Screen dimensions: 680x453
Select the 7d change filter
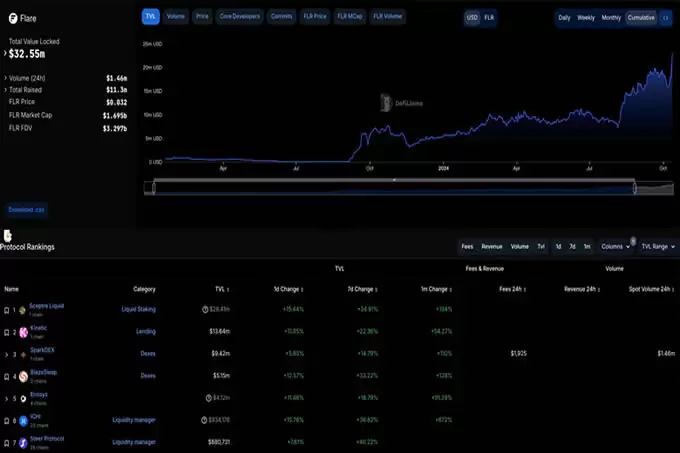(572, 247)
